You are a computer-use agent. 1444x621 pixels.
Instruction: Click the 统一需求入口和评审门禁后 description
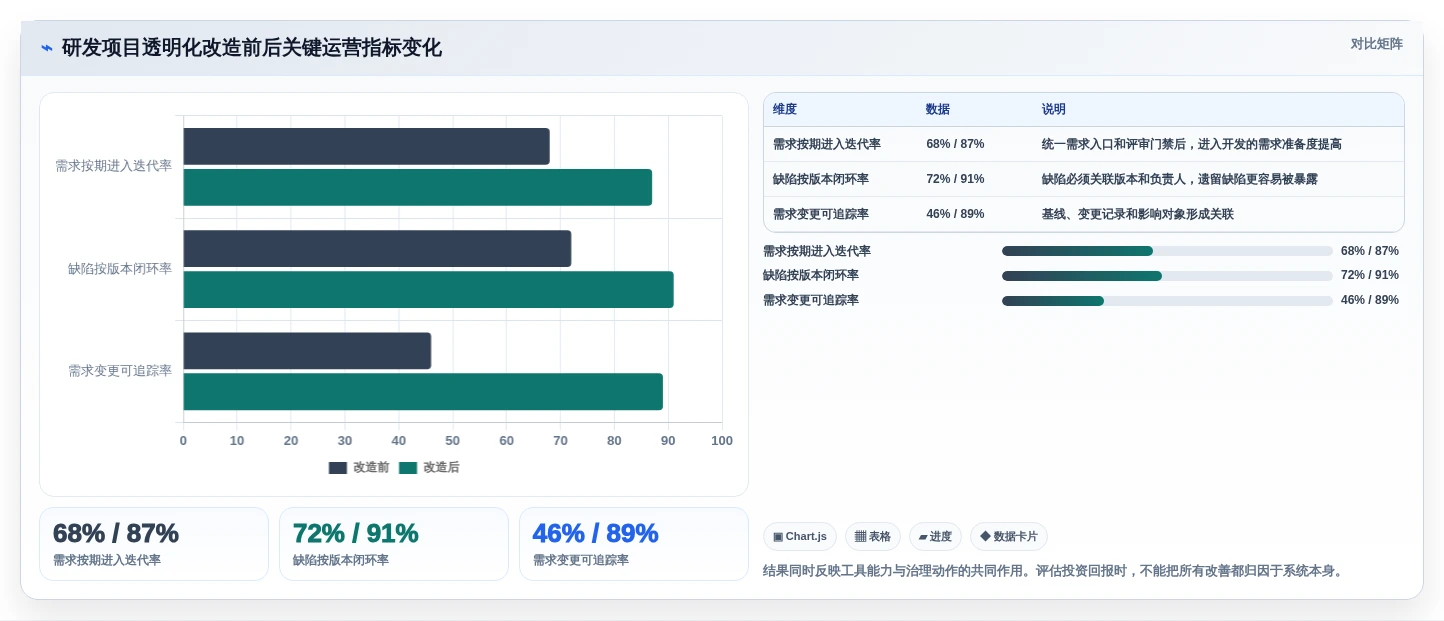[x=1192, y=144]
